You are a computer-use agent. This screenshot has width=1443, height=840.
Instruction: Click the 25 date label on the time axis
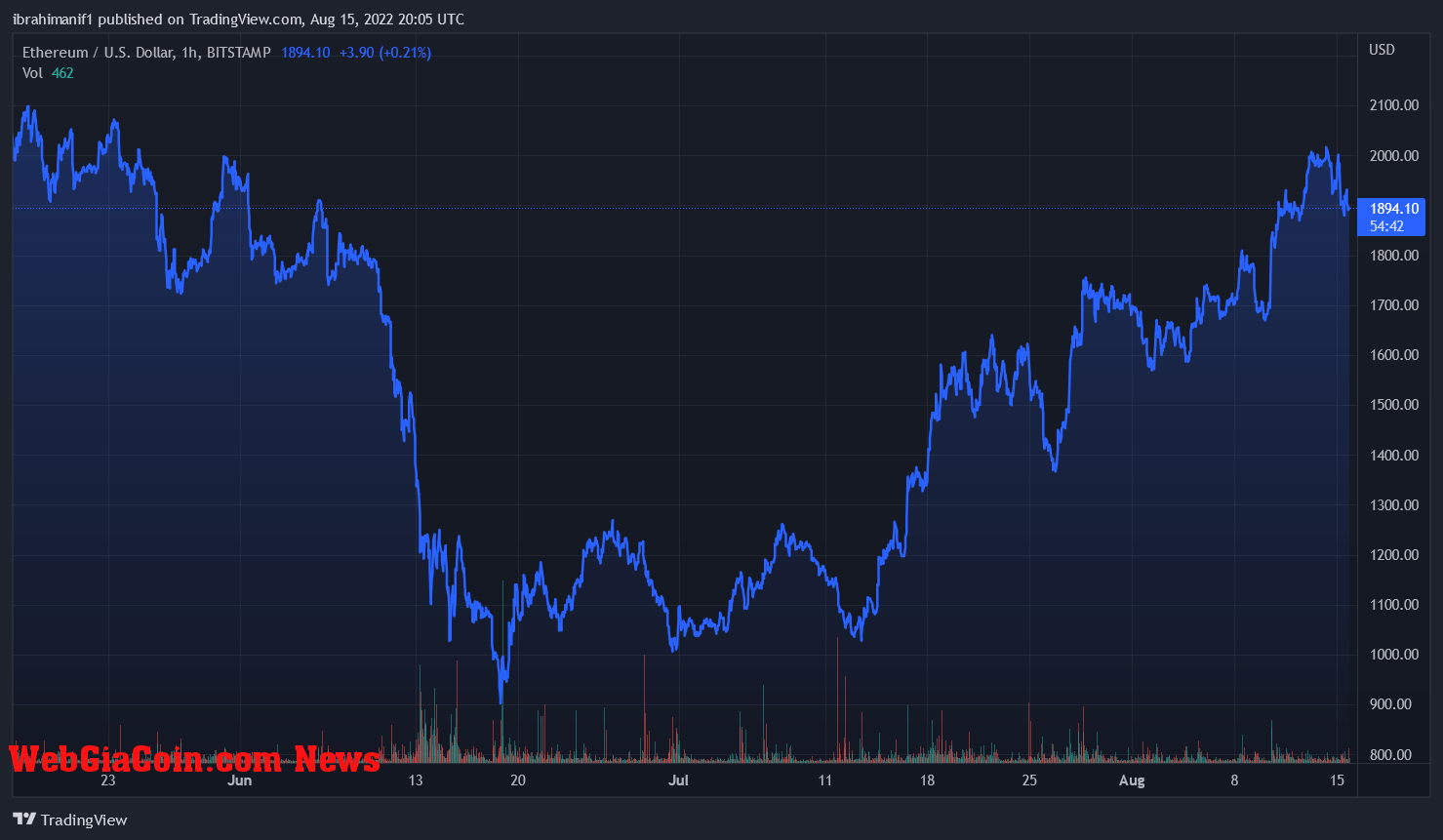pyautogui.click(x=1029, y=780)
